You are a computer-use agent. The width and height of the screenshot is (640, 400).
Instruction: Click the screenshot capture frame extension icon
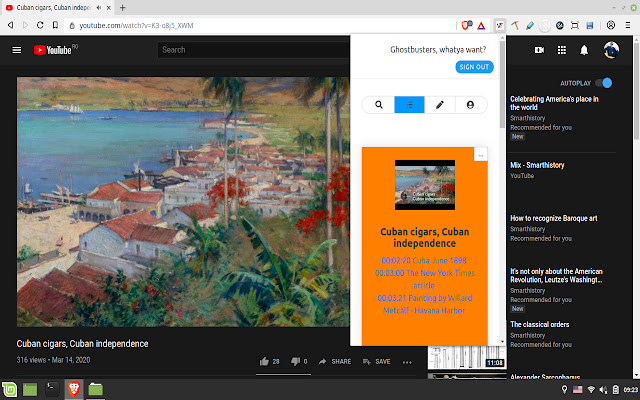[x=575, y=25]
